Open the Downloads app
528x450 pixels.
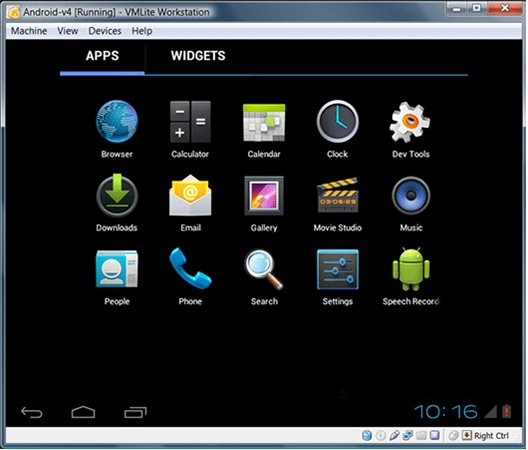click(x=117, y=195)
